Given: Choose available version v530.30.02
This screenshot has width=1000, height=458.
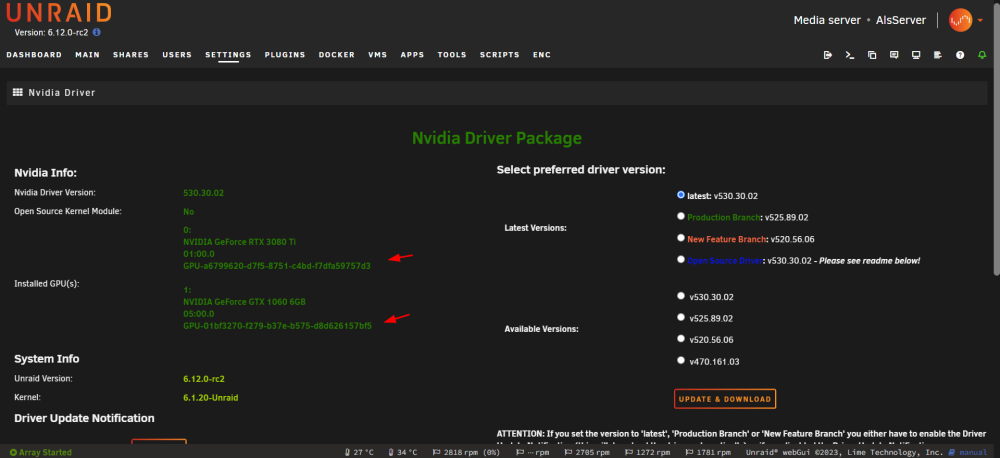Looking at the screenshot, I should (x=681, y=296).
